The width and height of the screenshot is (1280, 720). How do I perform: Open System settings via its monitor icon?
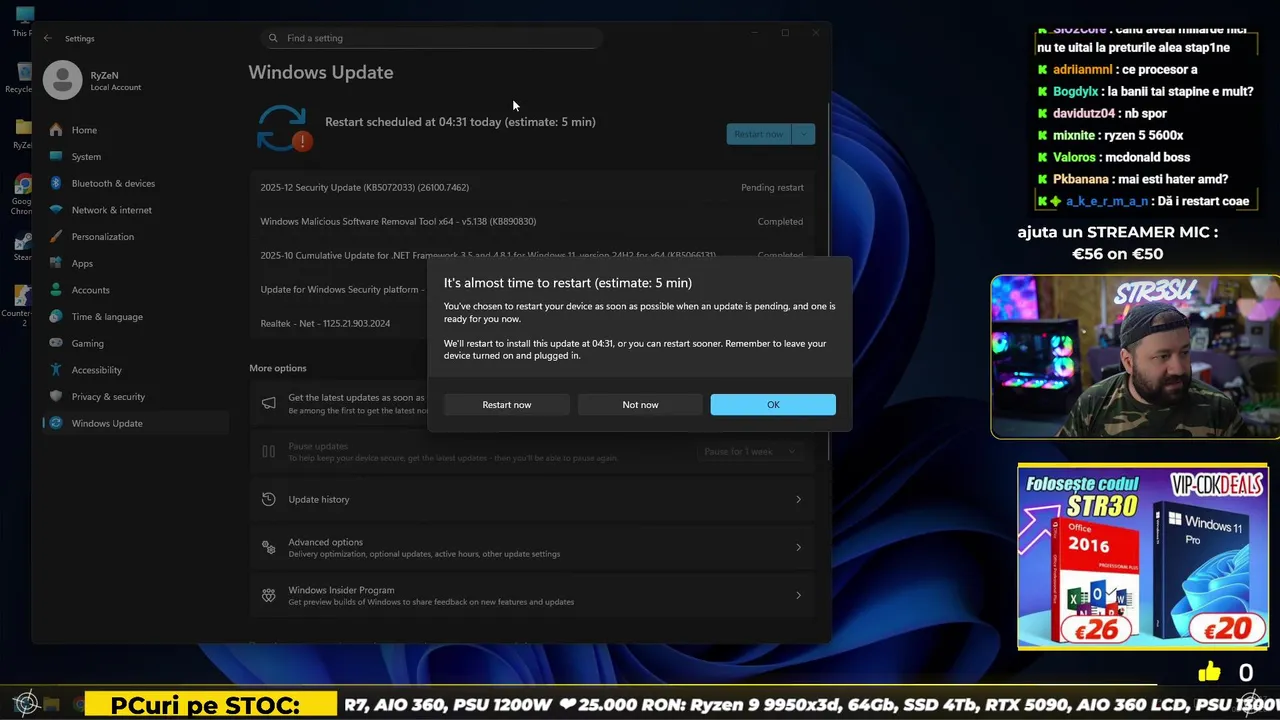click(x=56, y=156)
